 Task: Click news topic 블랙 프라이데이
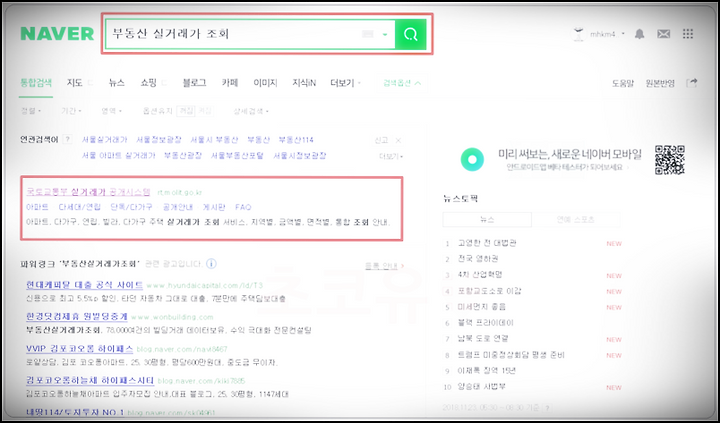click(x=485, y=323)
